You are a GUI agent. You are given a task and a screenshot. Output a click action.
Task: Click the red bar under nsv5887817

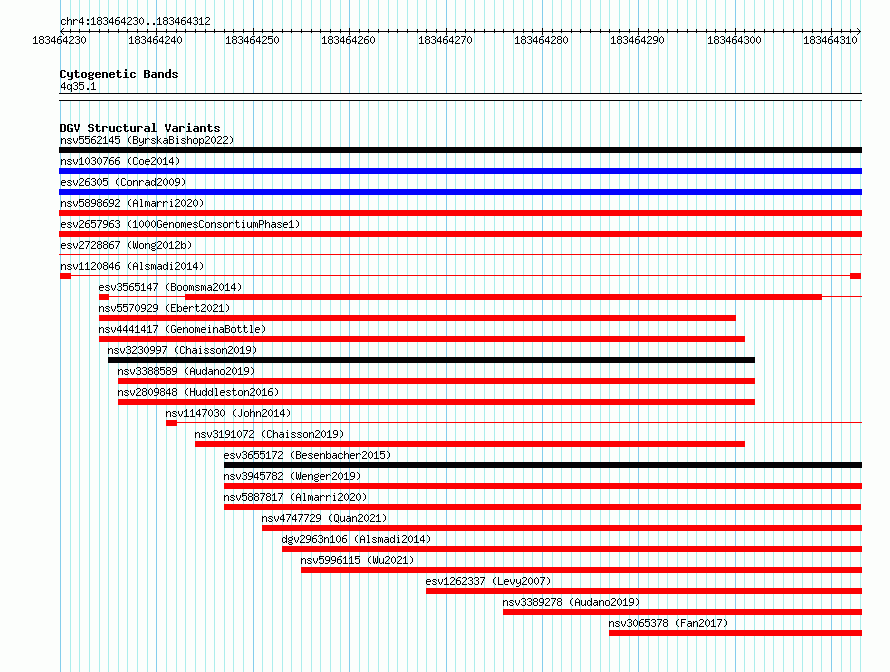(543, 507)
